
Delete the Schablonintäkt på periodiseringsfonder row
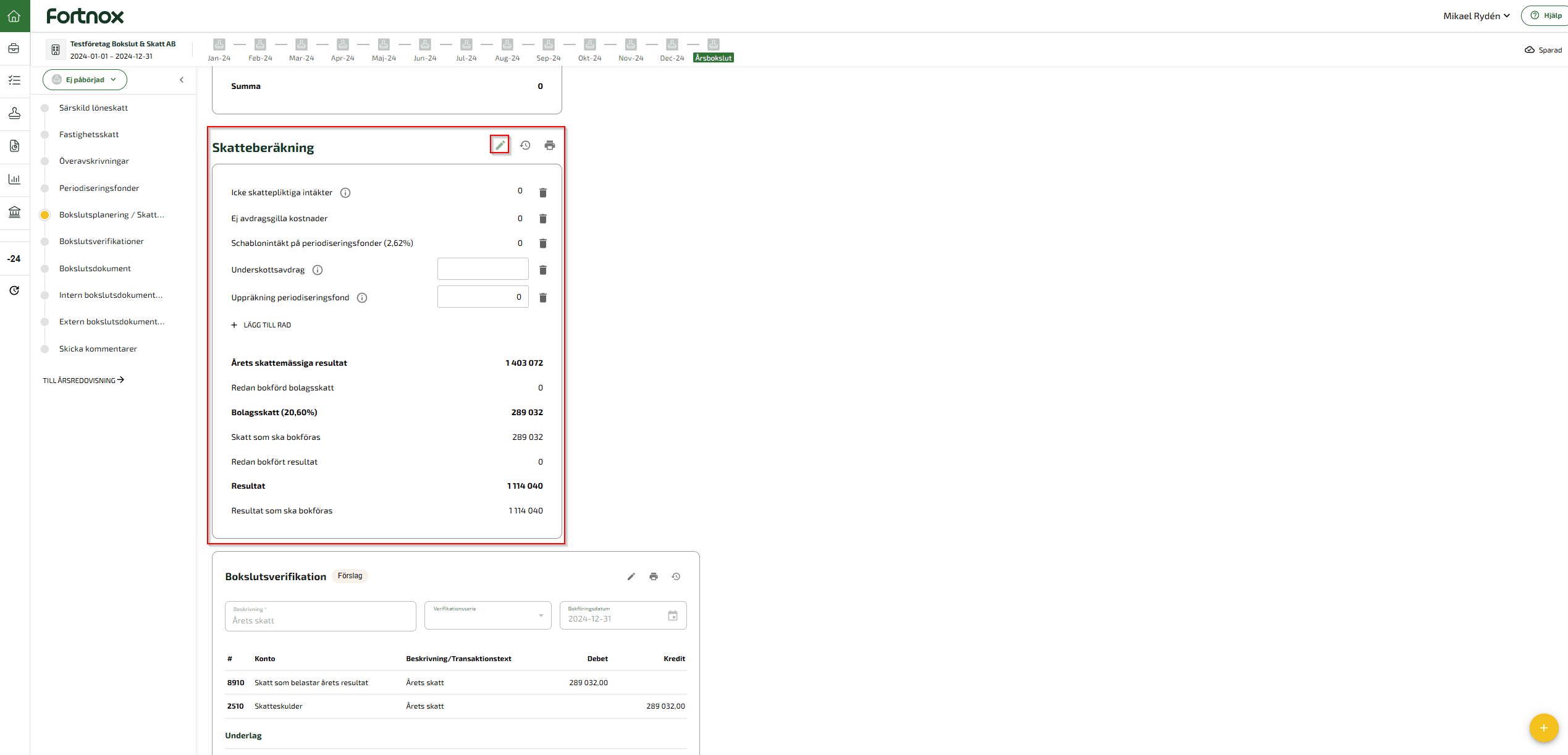543,243
